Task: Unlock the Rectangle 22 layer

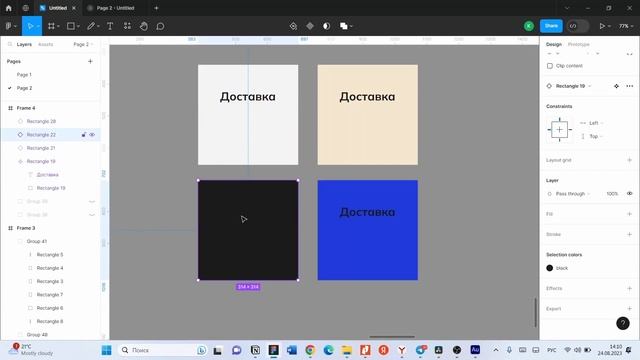Action: (84, 135)
